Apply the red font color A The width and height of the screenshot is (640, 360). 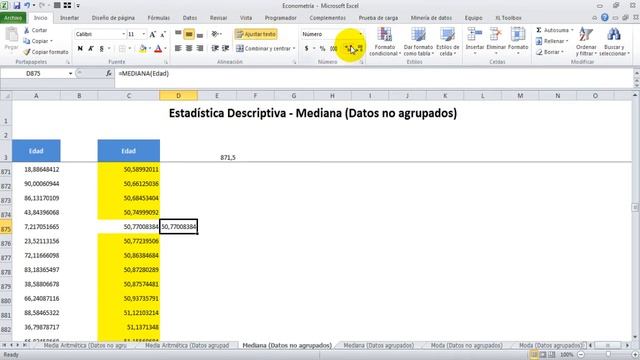(x=158, y=49)
